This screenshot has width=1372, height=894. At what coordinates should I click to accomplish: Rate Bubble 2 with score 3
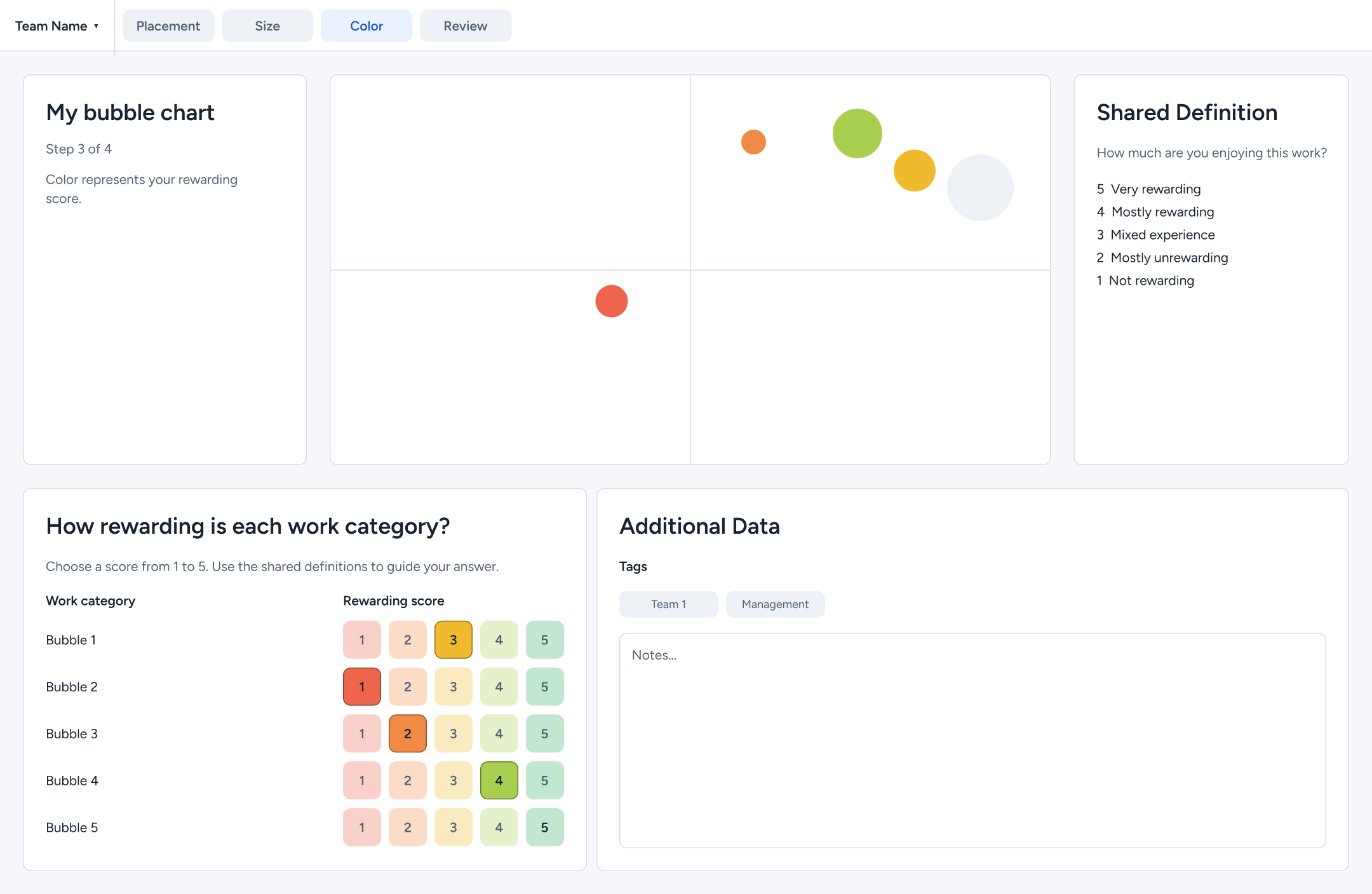point(454,687)
